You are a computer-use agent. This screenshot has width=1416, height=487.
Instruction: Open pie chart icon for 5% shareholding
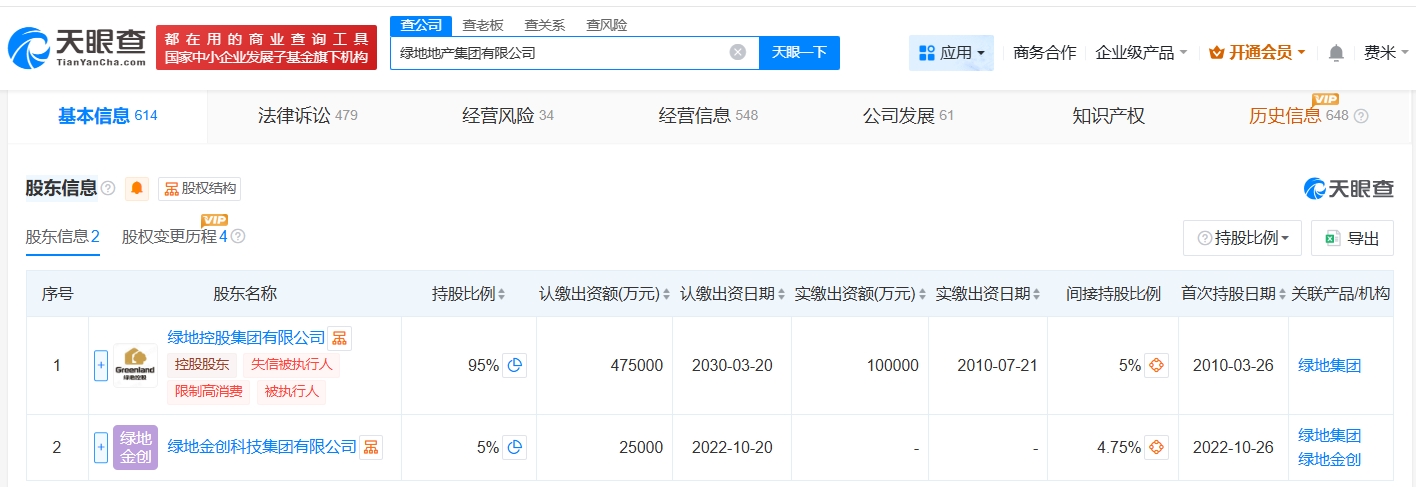(514, 447)
